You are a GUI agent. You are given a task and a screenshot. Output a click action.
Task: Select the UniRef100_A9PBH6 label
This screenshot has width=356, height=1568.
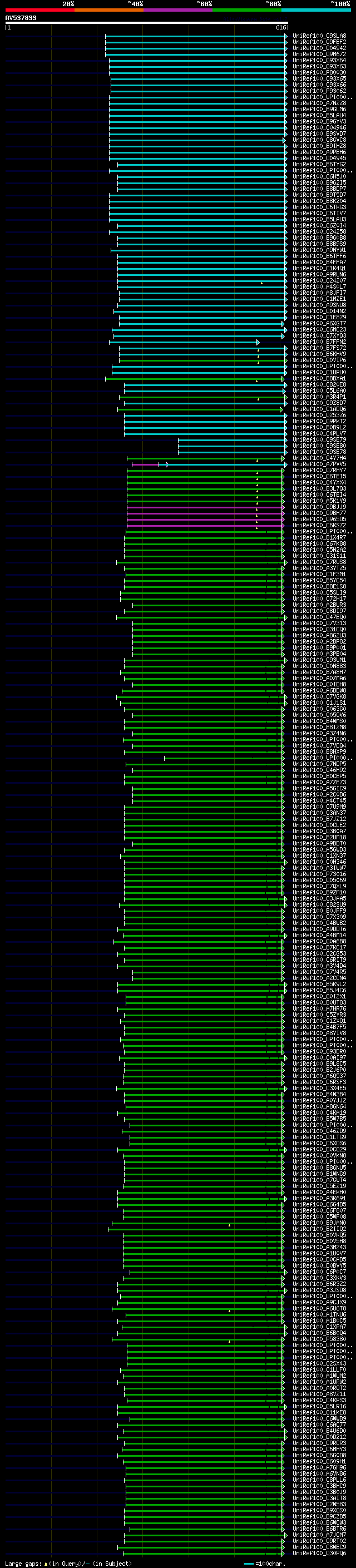click(319, 152)
